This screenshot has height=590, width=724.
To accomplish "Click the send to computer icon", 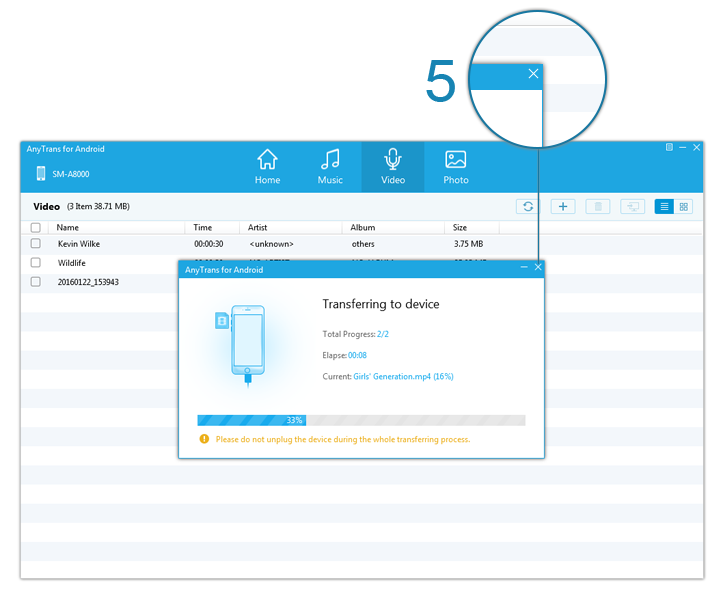I will [633, 206].
